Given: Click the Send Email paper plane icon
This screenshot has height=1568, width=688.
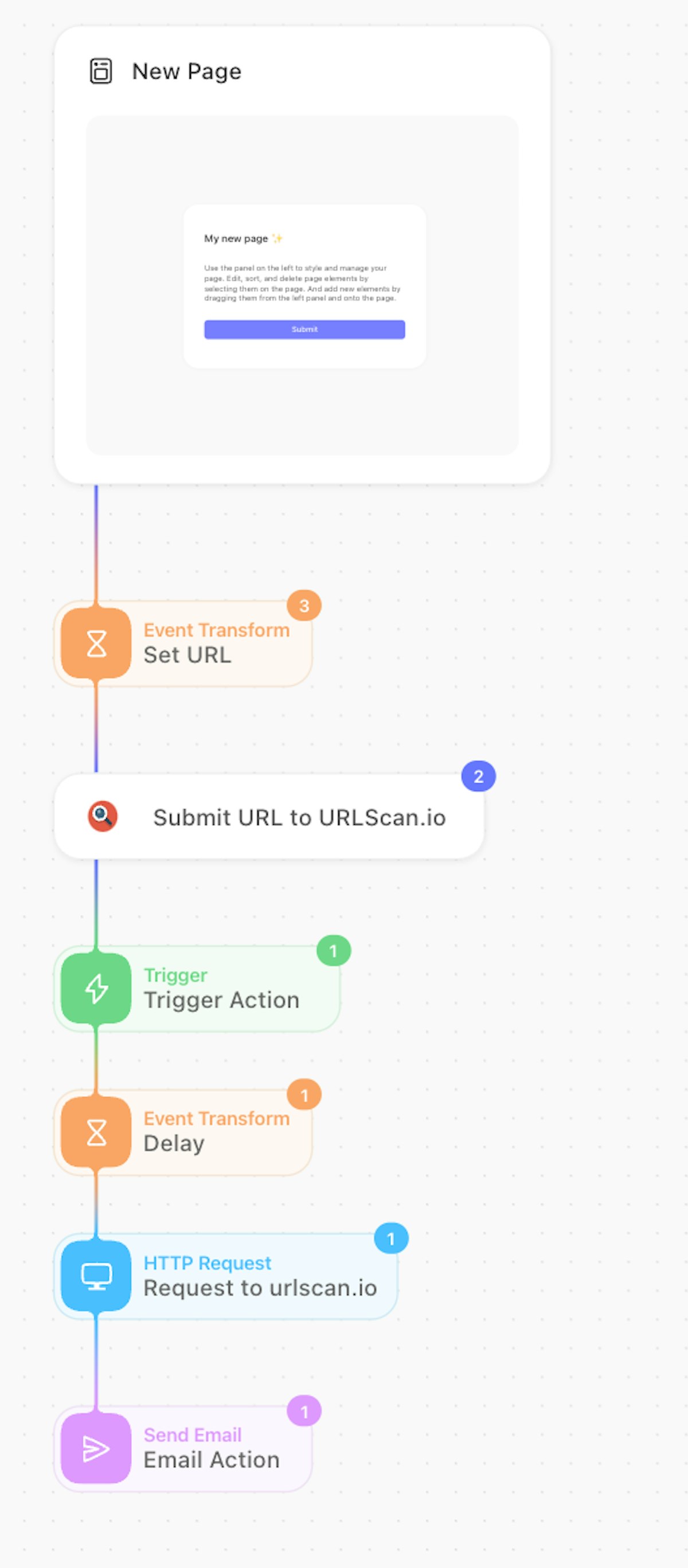Looking at the screenshot, I should (x=96, y=1448).
